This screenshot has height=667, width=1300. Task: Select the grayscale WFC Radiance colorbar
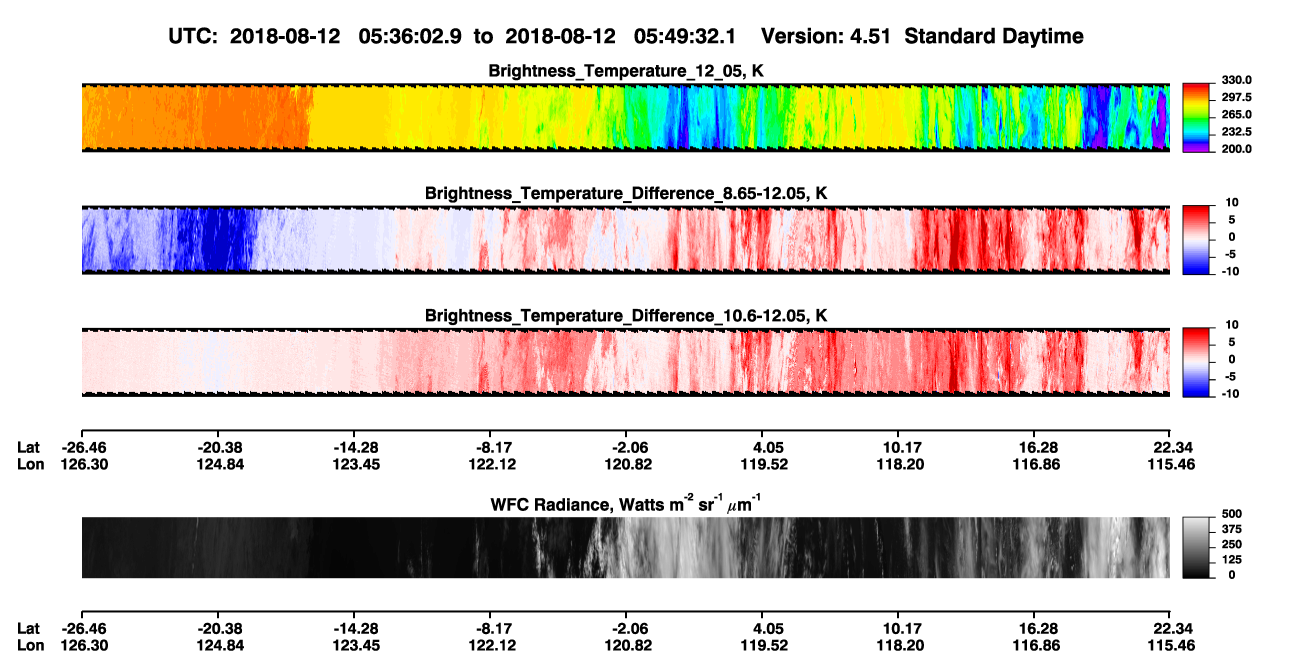coord(1197,547)
